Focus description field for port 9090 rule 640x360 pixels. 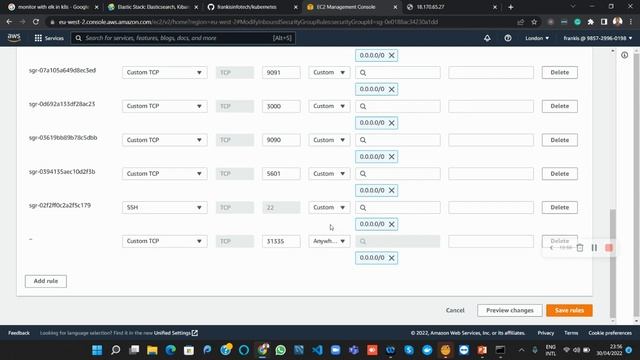(x=491, y=140)
